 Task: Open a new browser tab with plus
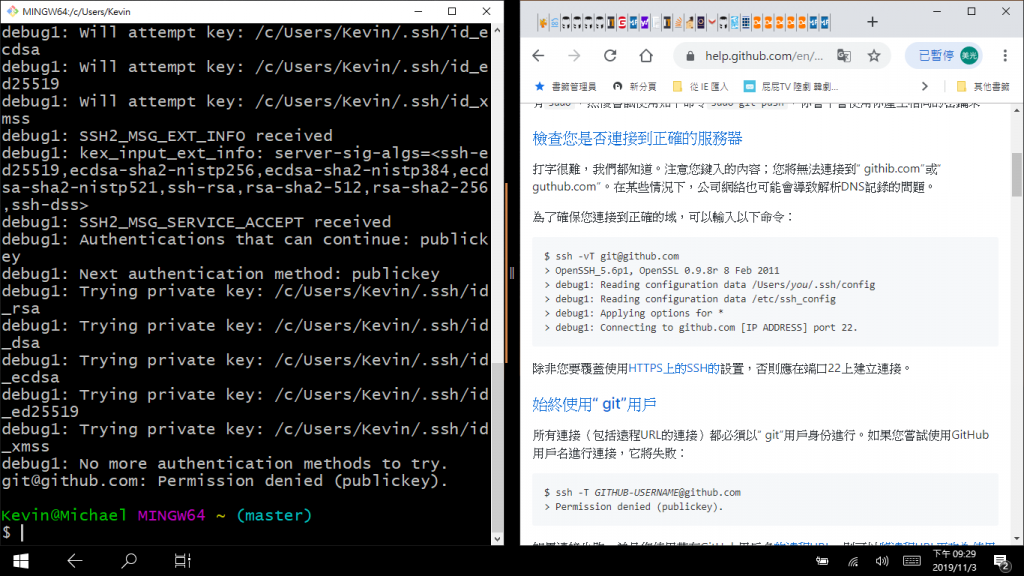tap(872, 22)
